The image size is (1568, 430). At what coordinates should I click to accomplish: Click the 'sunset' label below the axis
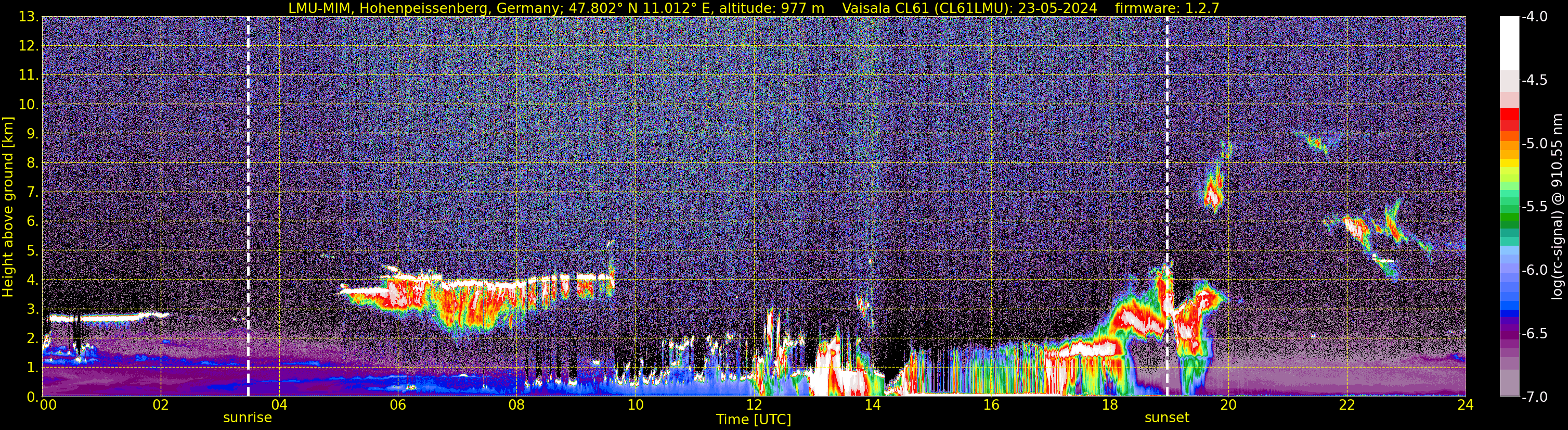click(x=1167, y=418)
